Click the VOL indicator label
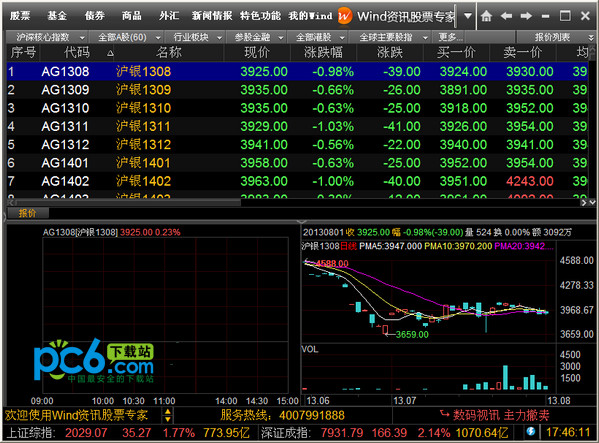Viewport: 599px width, 443px height. 310,349
